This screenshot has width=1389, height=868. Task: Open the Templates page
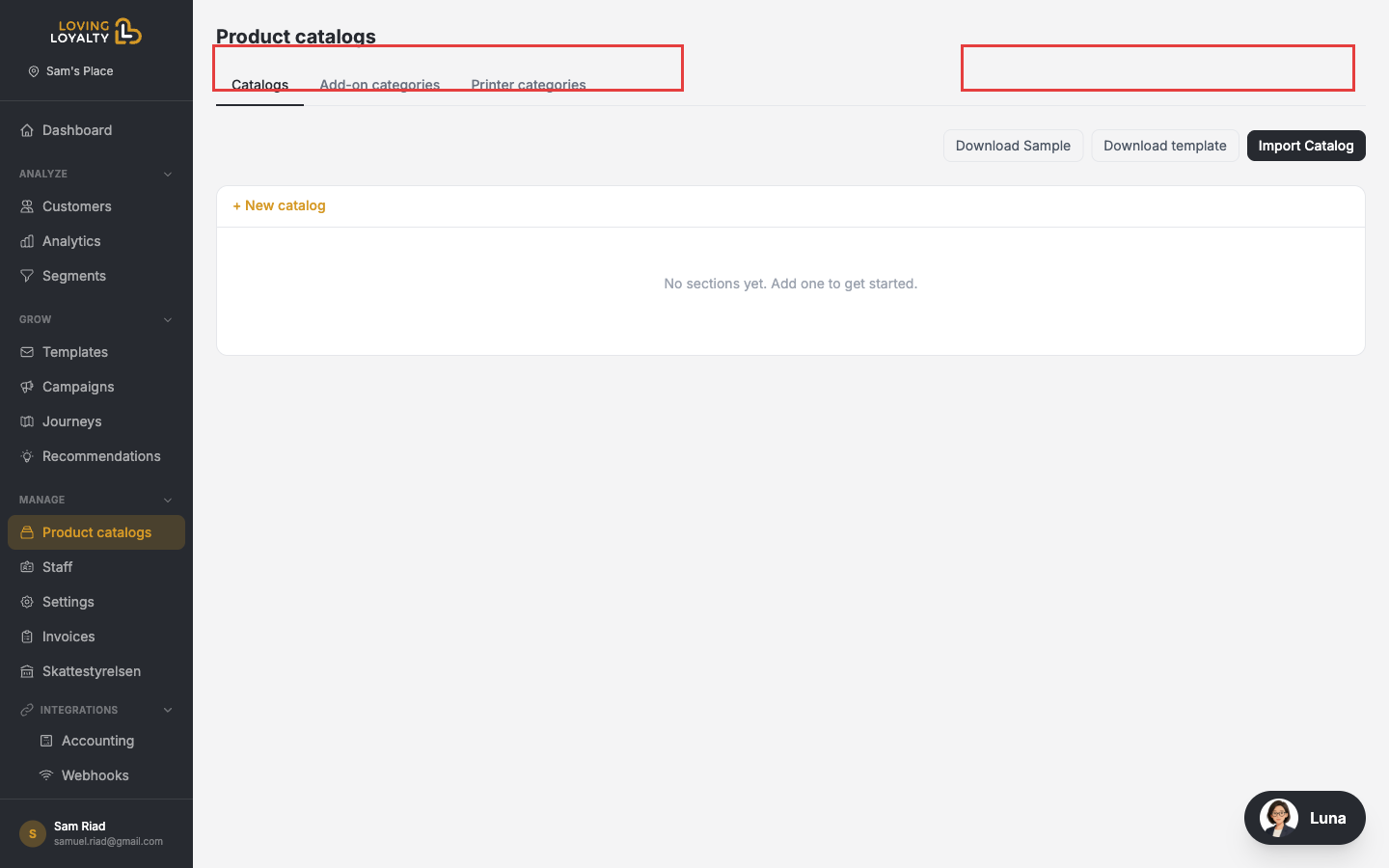[x=96, y=352]
